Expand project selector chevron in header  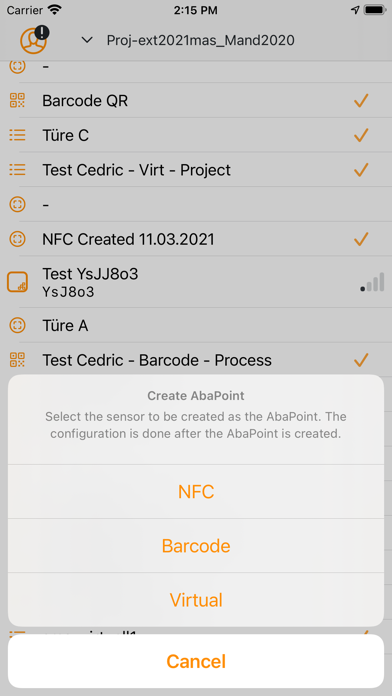87,40
